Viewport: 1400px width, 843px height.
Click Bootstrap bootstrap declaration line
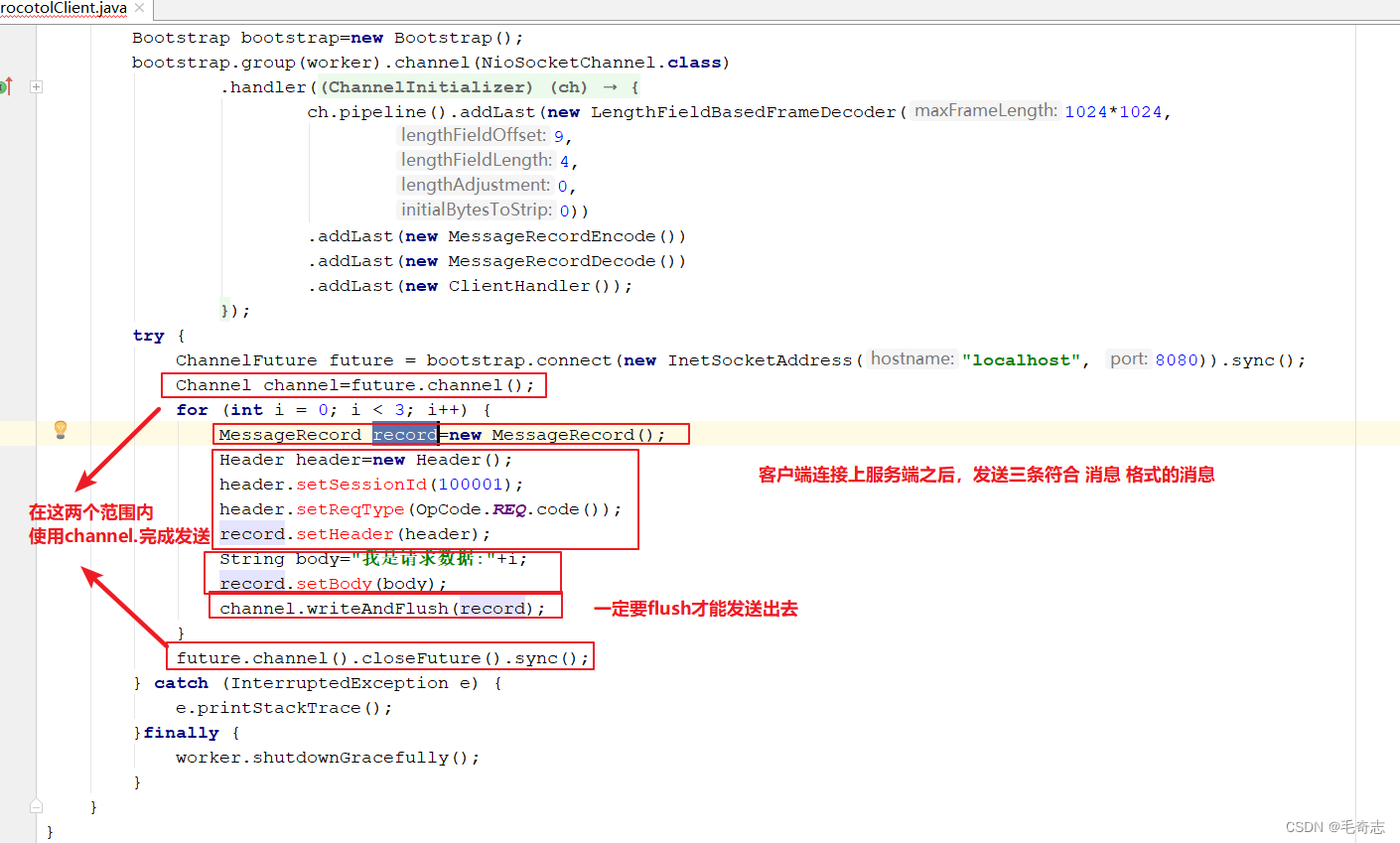[328, 38]
